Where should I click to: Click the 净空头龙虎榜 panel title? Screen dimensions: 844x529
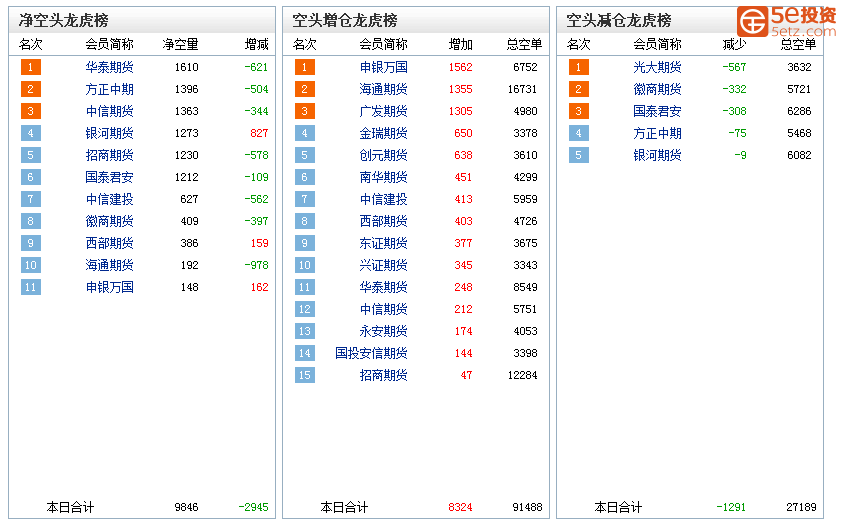point(64,20)
